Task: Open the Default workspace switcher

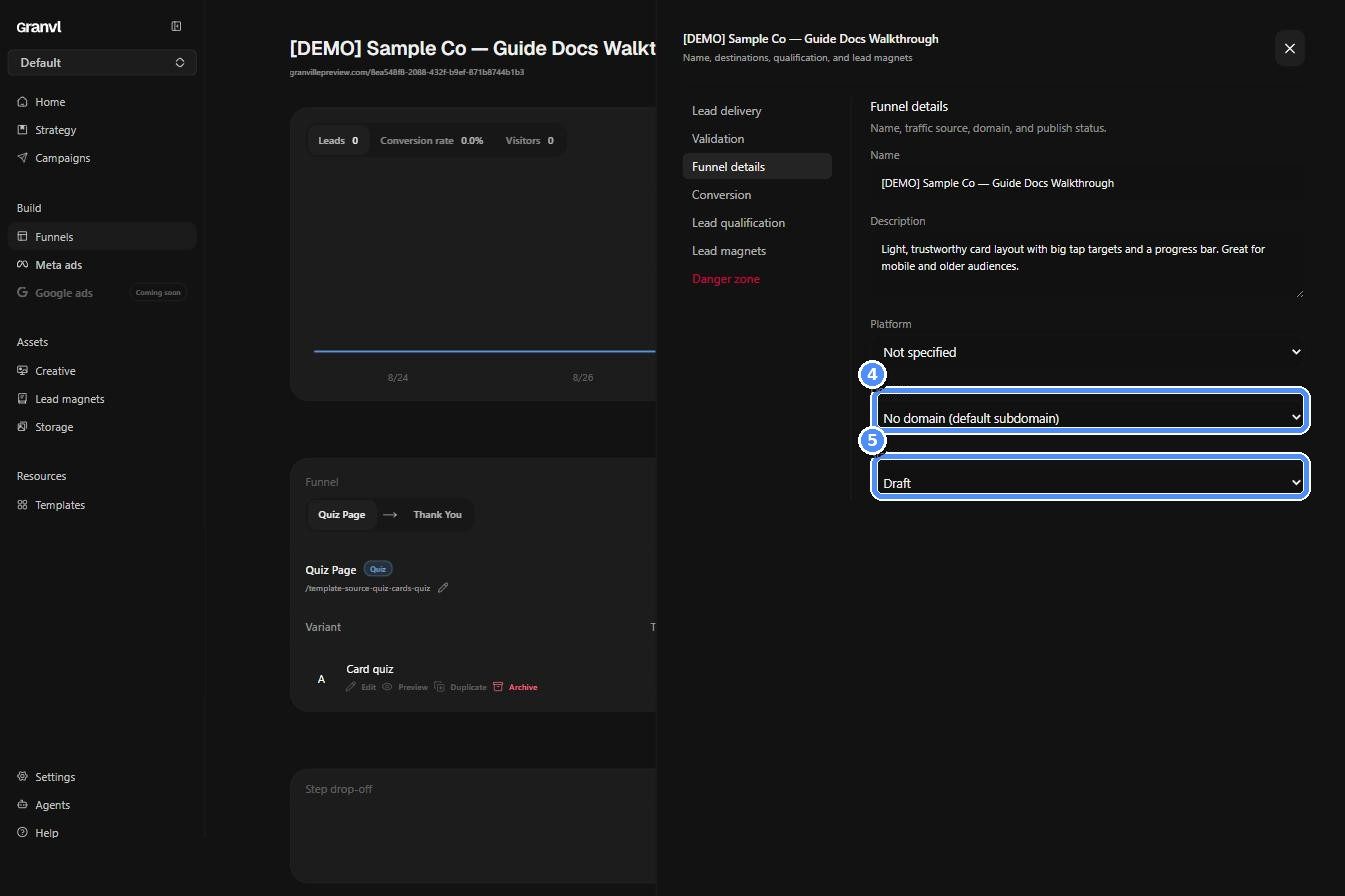Action: [x=102, y=62]
